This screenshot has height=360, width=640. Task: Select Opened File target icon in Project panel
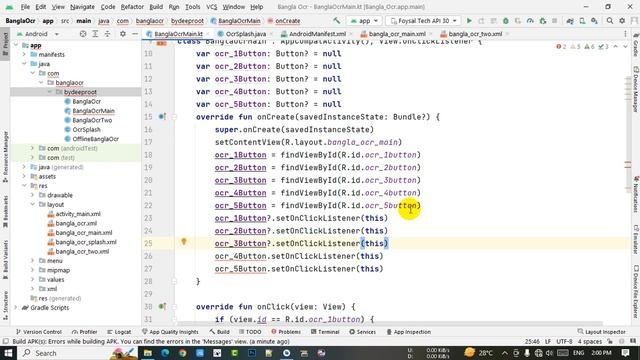tap(83, 34)
